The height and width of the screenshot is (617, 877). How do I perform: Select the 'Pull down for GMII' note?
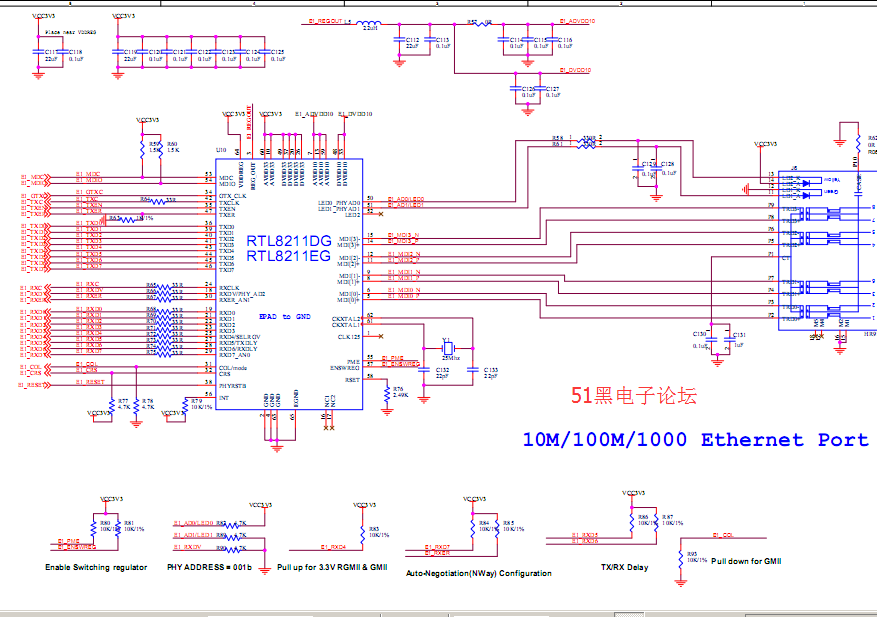[x=746, y=561]
